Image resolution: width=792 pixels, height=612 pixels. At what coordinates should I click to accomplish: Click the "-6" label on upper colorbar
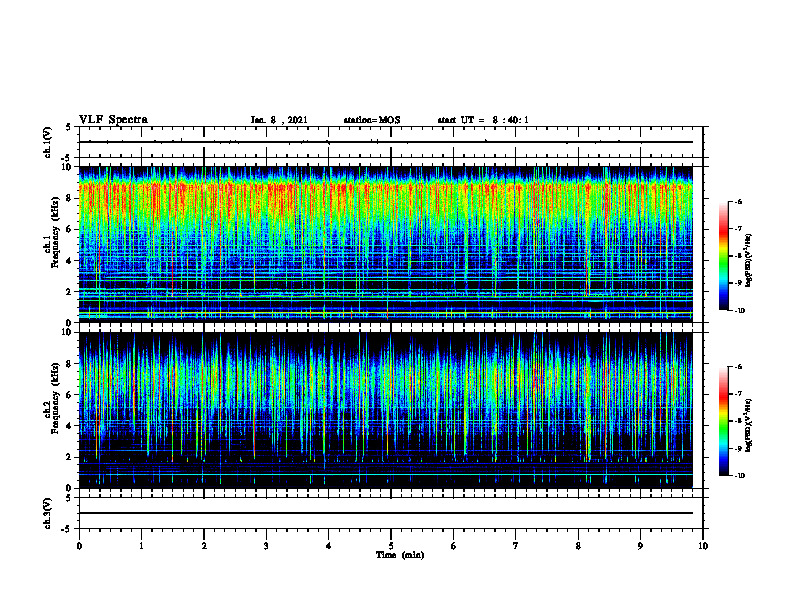[738, 201]
